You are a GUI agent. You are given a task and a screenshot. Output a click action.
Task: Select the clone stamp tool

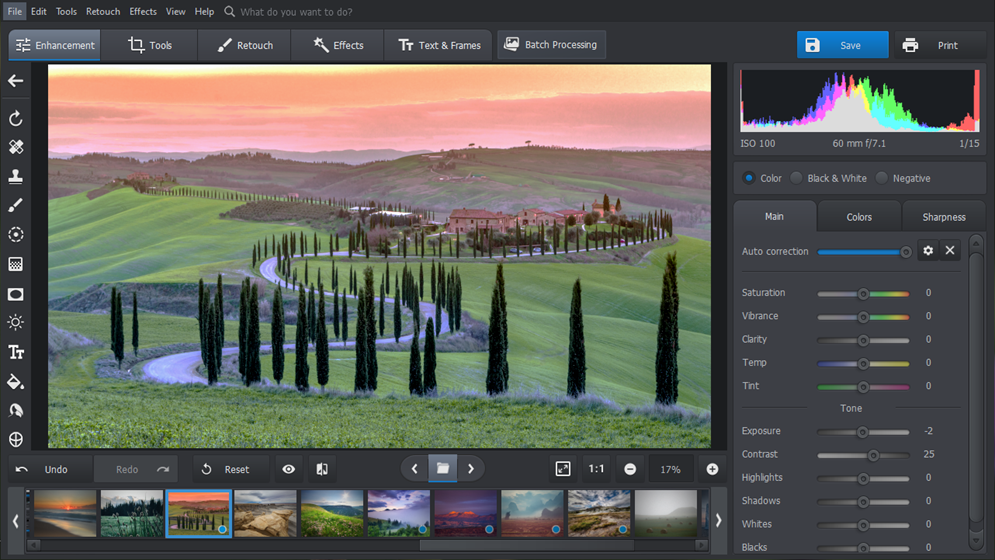[16, 176]
